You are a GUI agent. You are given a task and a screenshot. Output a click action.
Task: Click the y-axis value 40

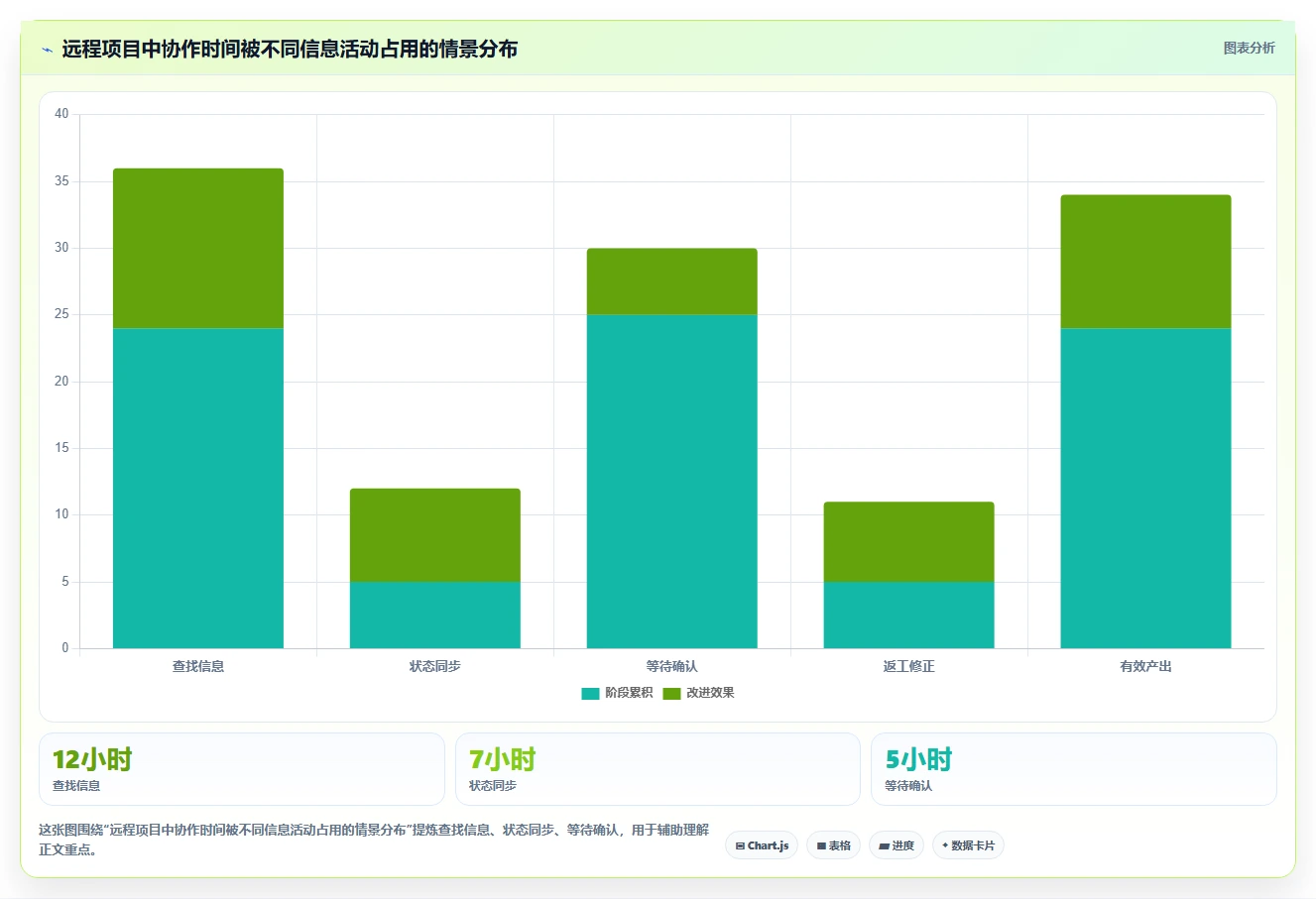pos(61,114)
